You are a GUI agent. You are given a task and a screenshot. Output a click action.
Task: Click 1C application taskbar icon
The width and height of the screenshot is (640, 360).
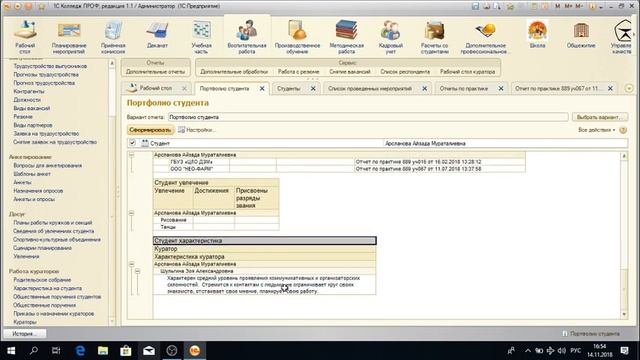195,351
